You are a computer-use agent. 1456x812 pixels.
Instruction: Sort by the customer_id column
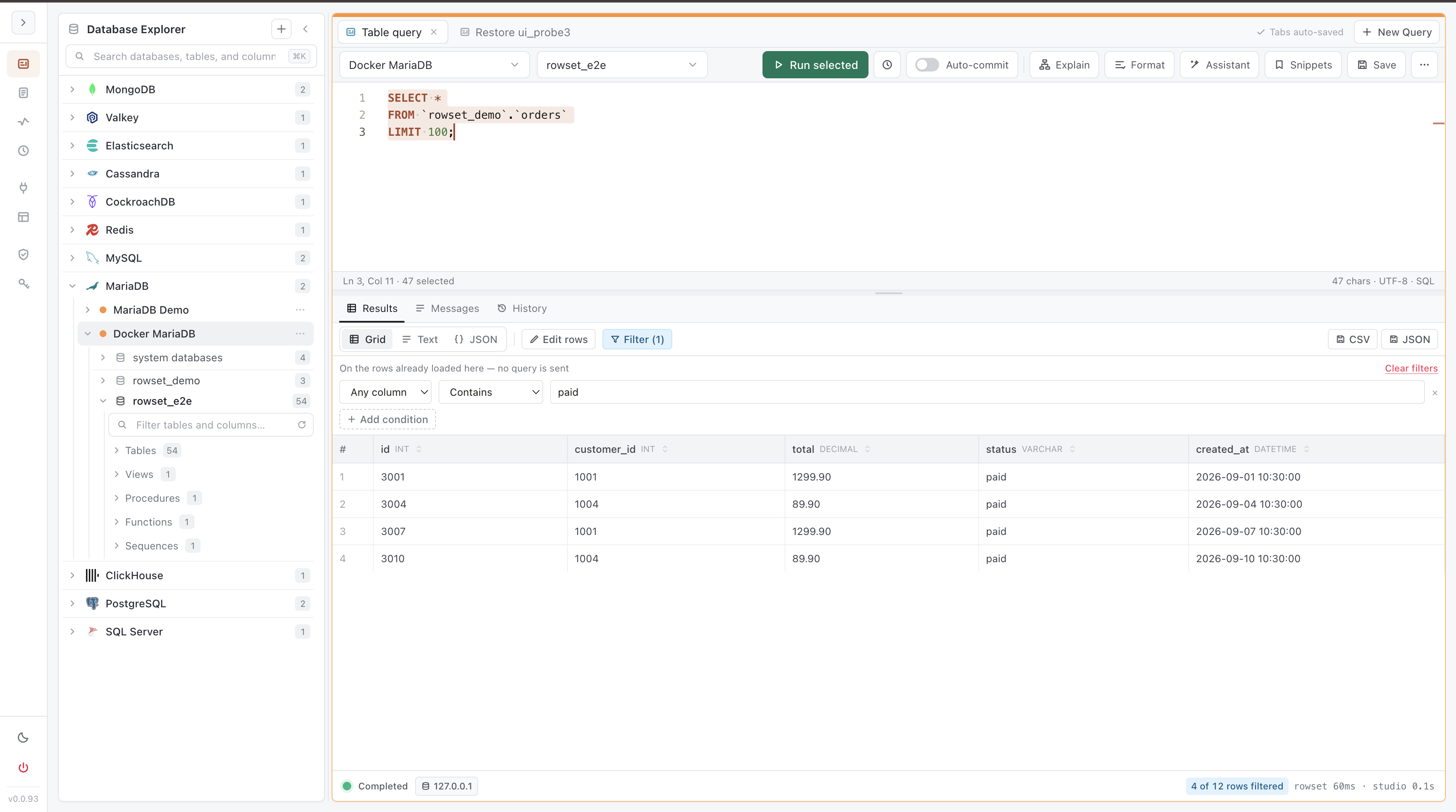point(665,449)
